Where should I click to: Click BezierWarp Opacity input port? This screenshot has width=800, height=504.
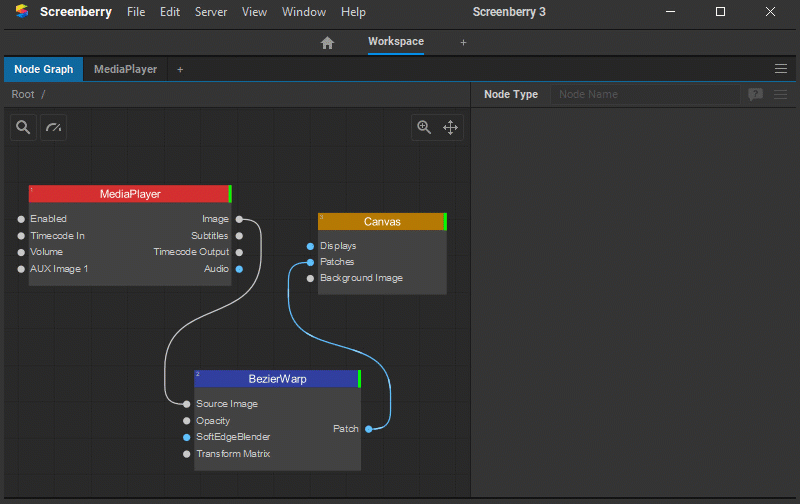tap(187, 421)
